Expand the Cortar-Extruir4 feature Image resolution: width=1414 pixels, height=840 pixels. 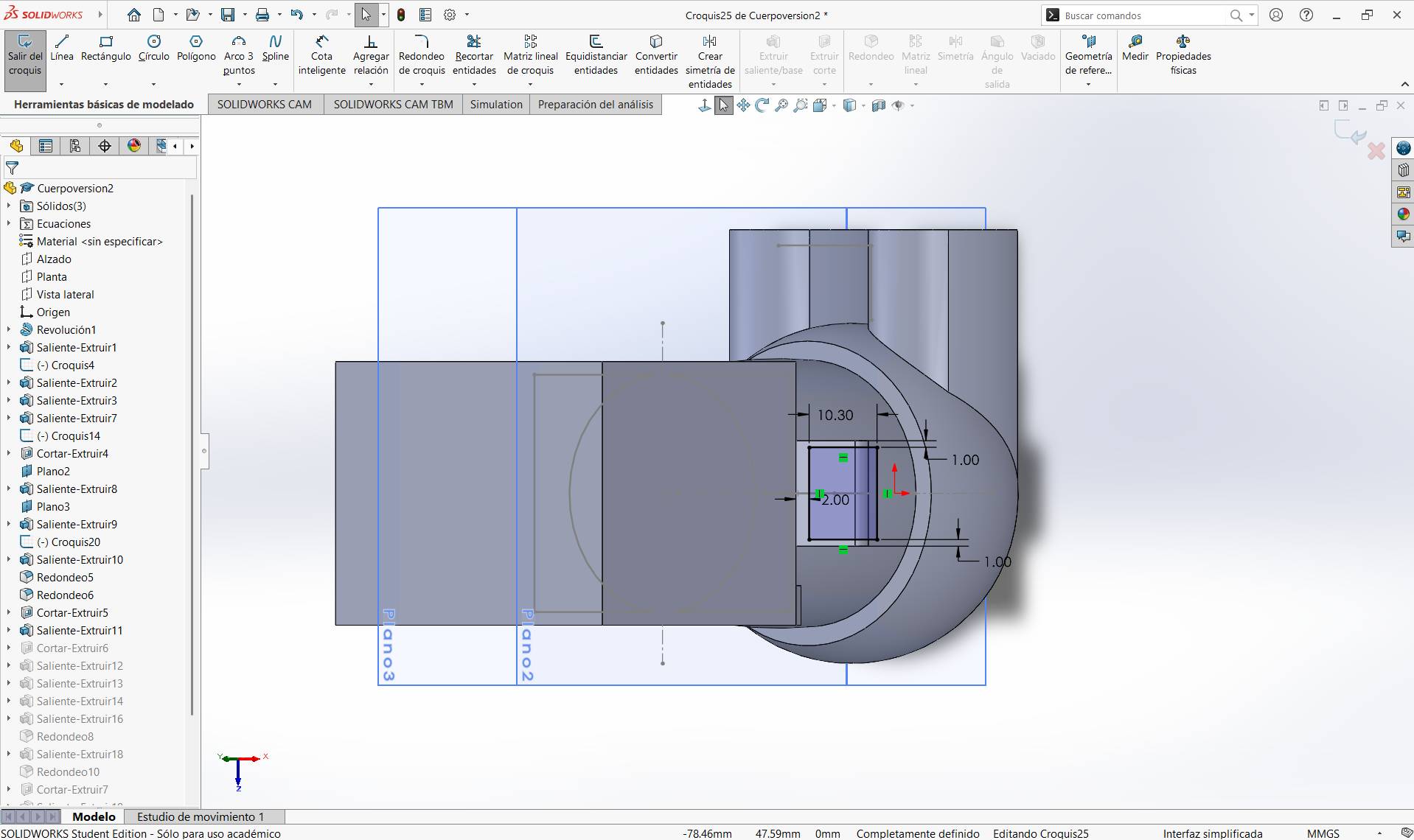[9, 453]
